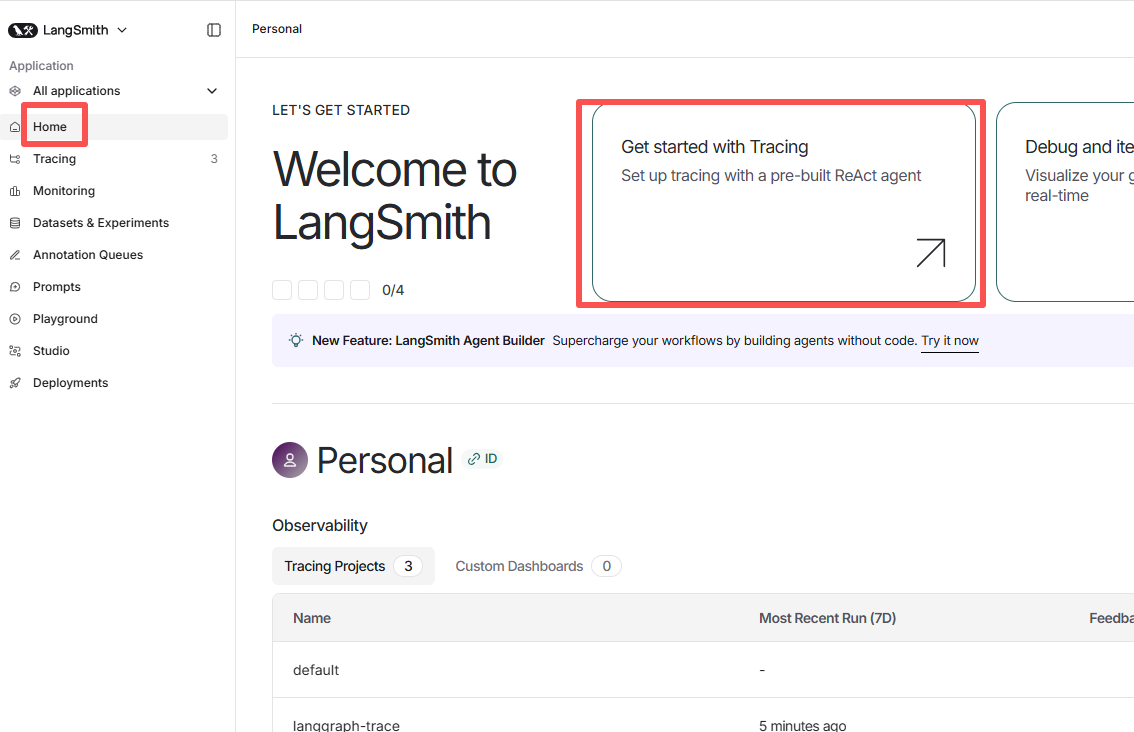Click the New Feature: LangSmith Agent Builder text
Image resolution: width=1134 pixels, height=732 pixels.
point(428,341)
